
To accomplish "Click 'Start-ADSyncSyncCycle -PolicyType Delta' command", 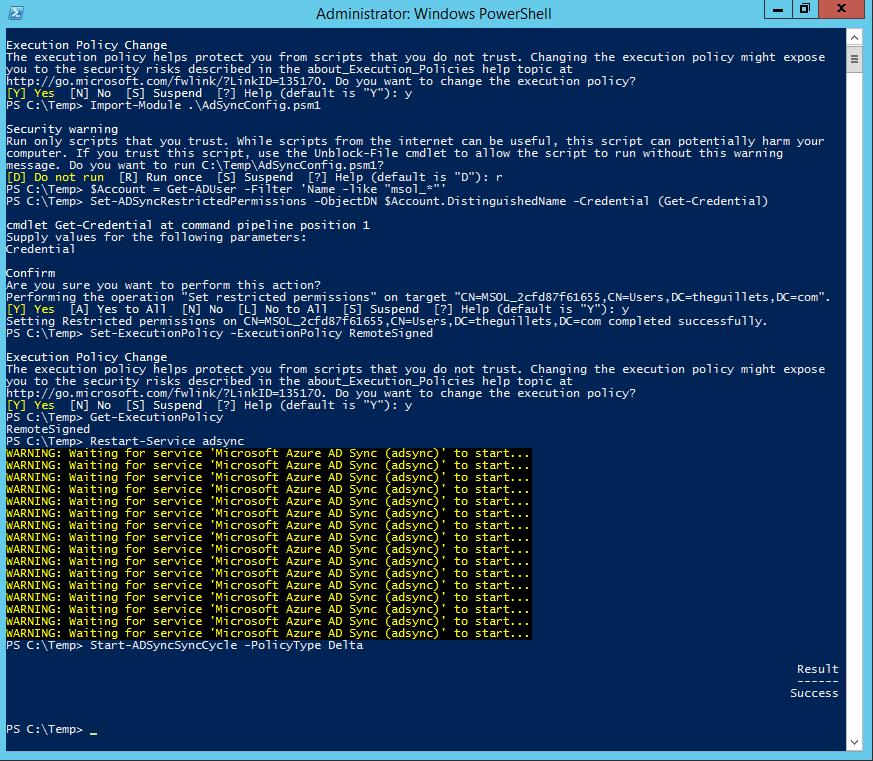I will pos(227,645).
